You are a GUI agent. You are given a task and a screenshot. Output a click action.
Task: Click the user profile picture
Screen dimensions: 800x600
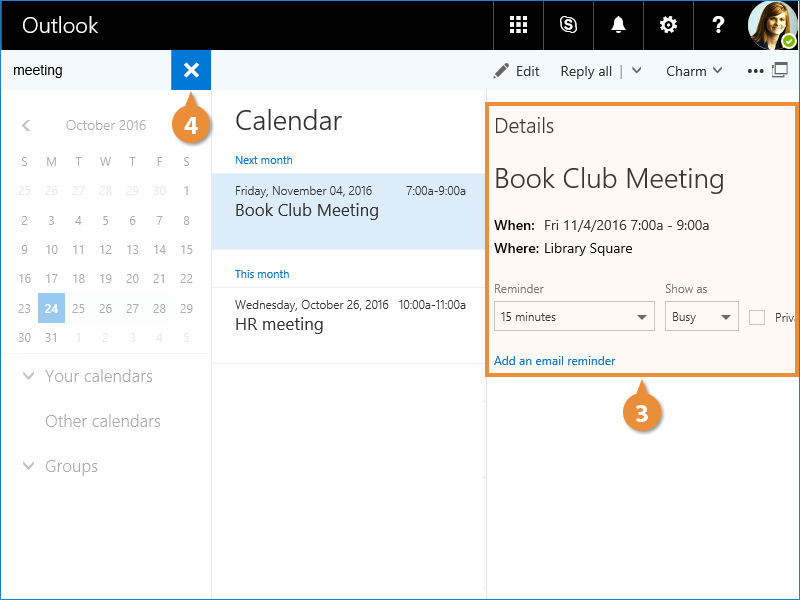[x=773, y=25]
